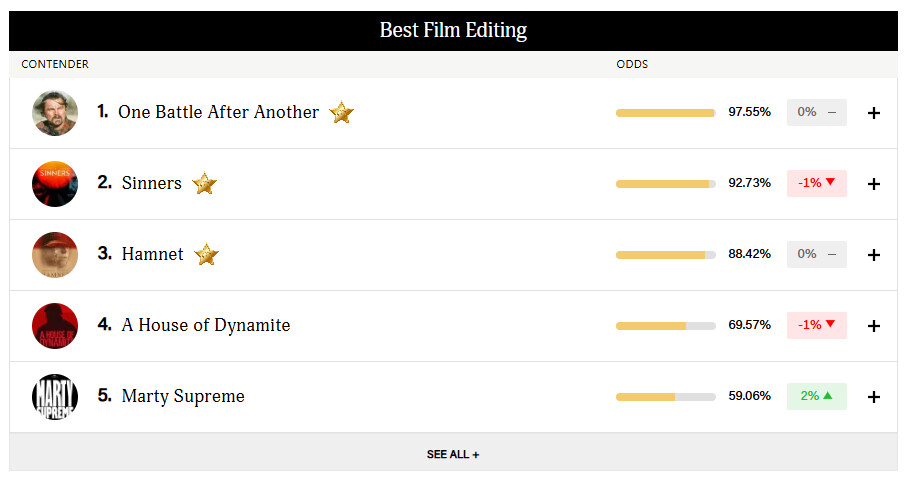Open the See All contenders list
908x480 pixels.
point(453,454)
